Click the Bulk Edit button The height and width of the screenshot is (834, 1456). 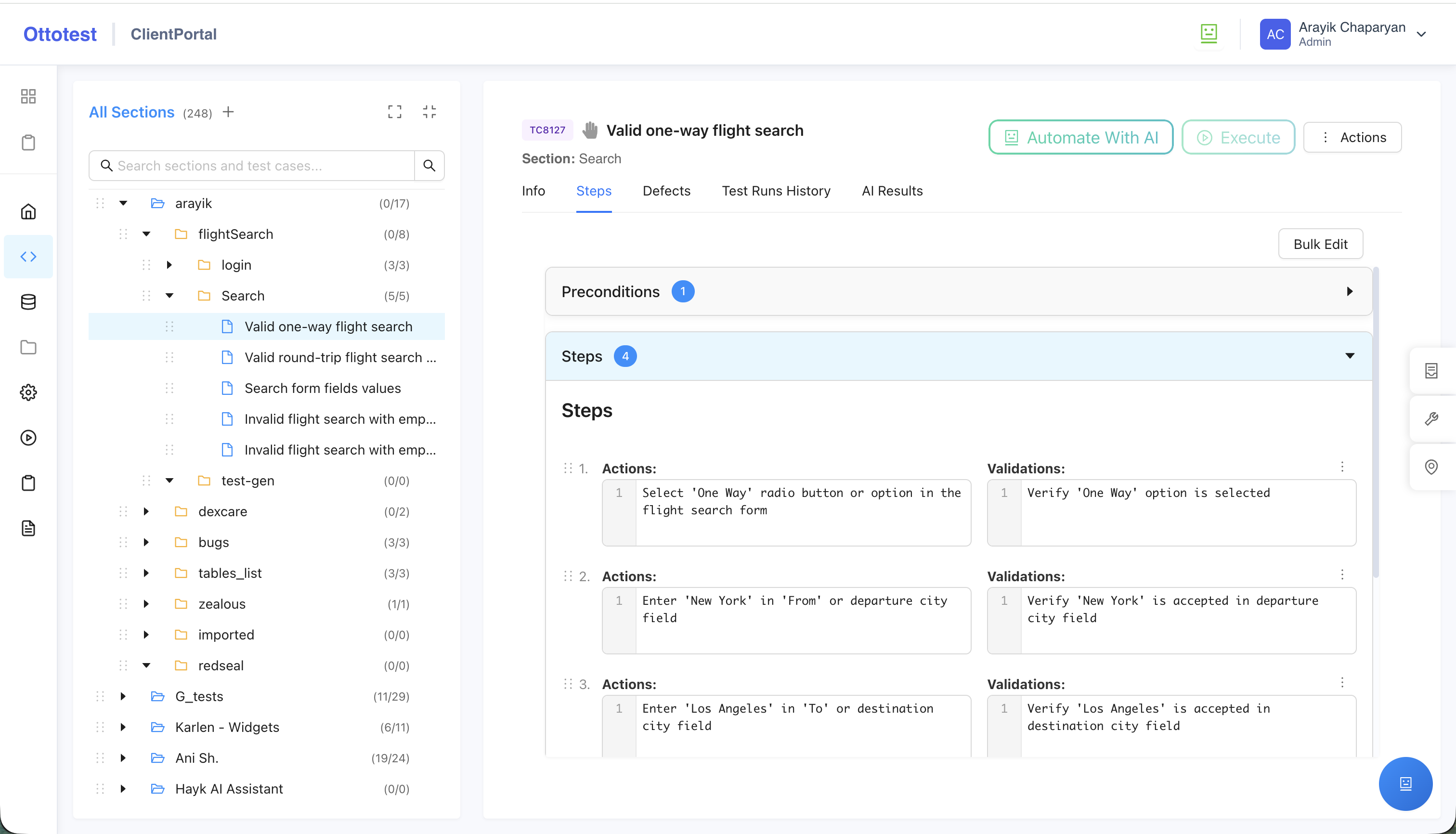[1320, 244]
